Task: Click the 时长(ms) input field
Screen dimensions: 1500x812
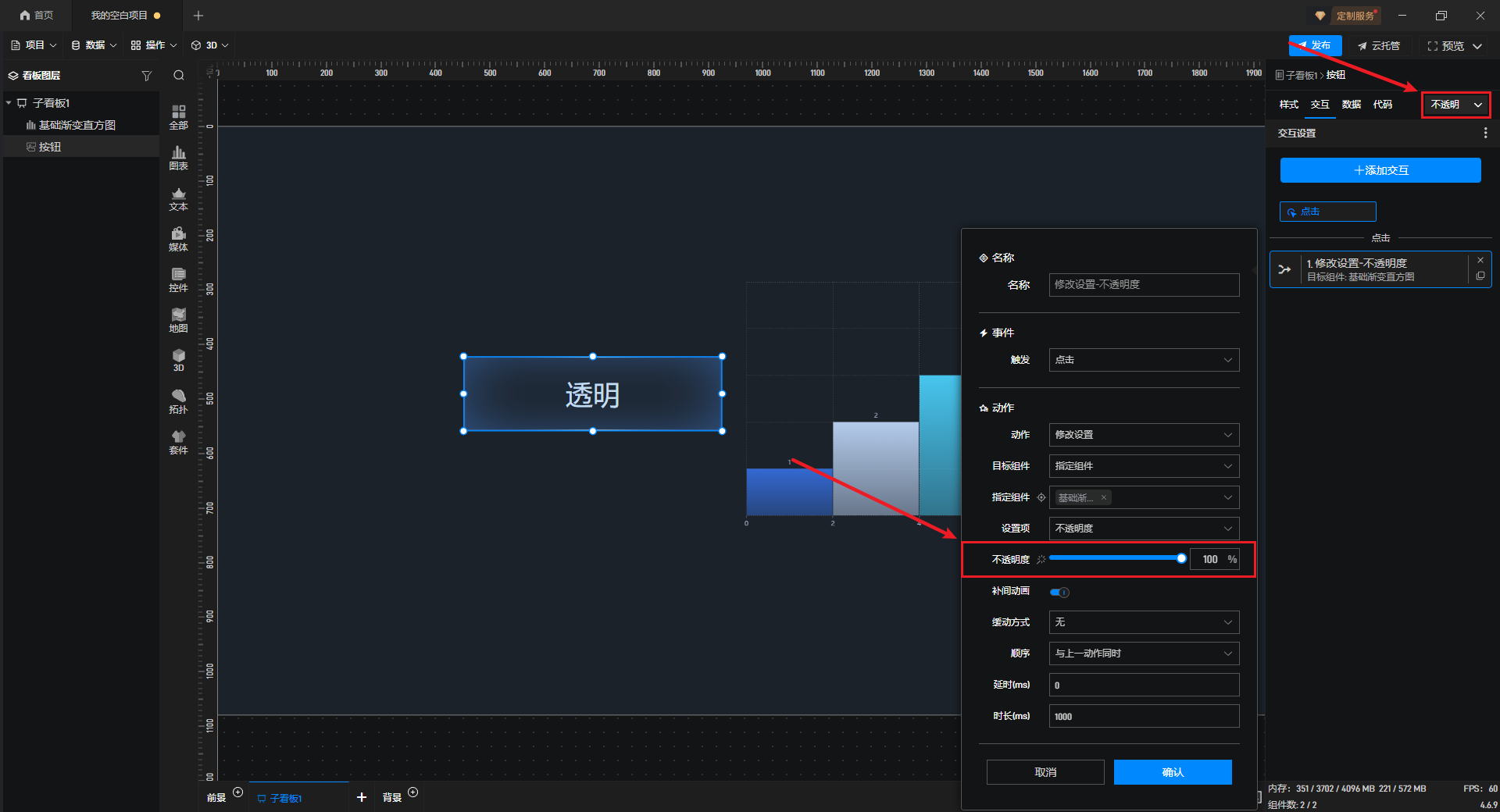Action: click(x=1143, y=716)
